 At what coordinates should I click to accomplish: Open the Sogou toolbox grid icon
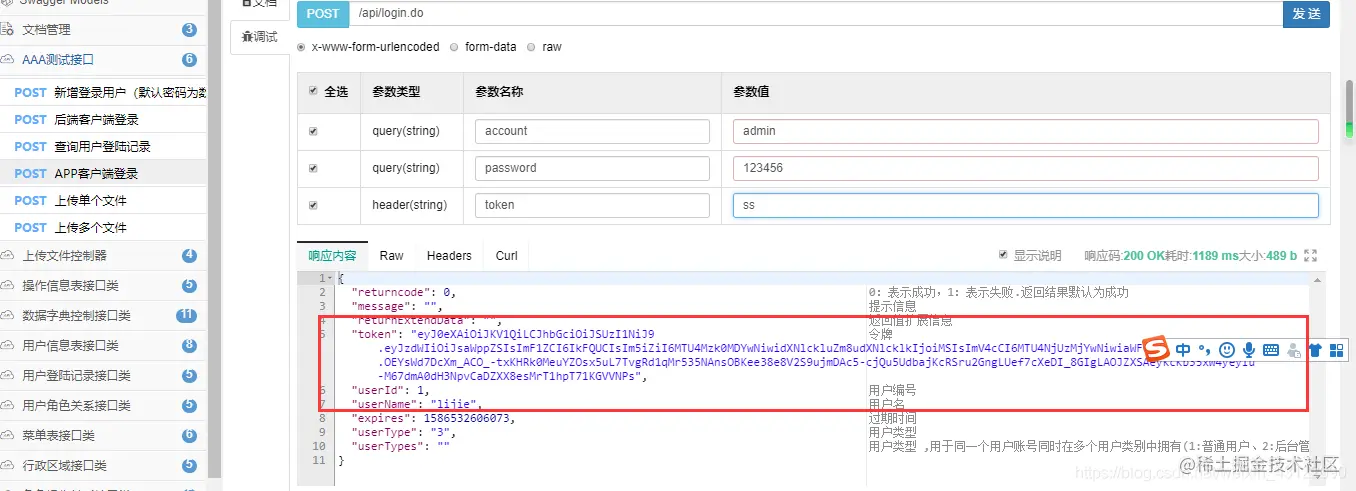pos(1336,350)
